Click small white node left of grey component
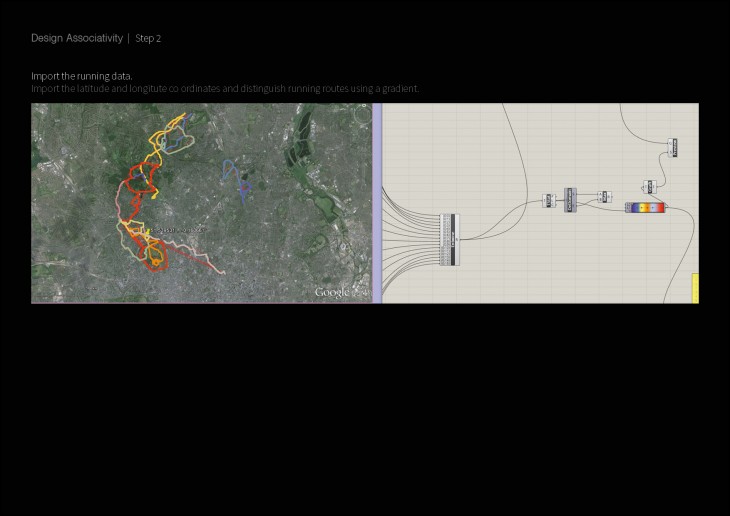730x516 pixels. (x=549, y=200)
